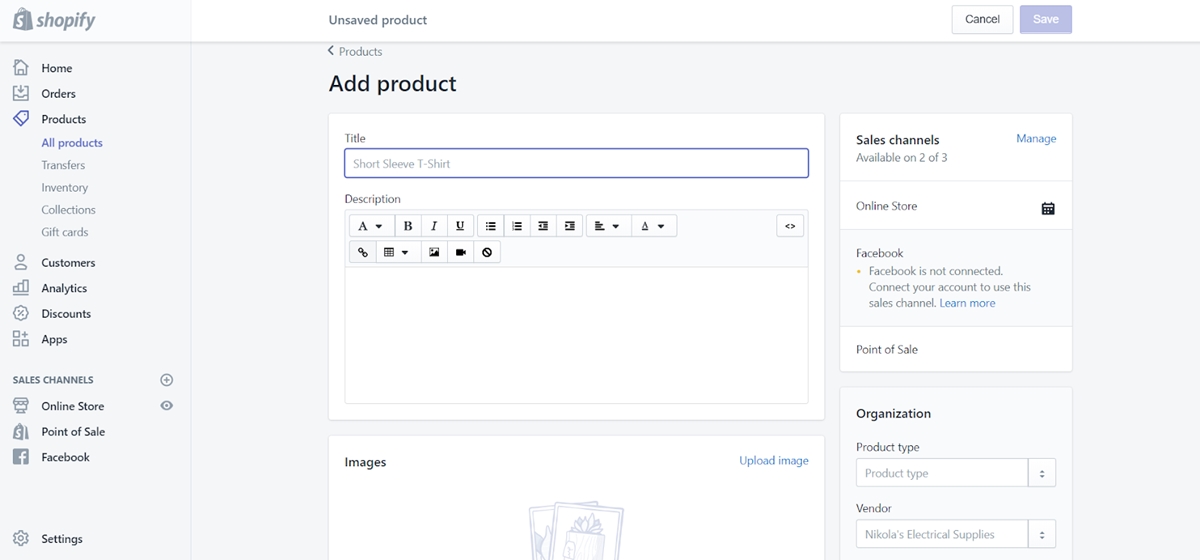Open the text color dropdown
This screenshot has width=1200, height=560.
coord(654,226)
